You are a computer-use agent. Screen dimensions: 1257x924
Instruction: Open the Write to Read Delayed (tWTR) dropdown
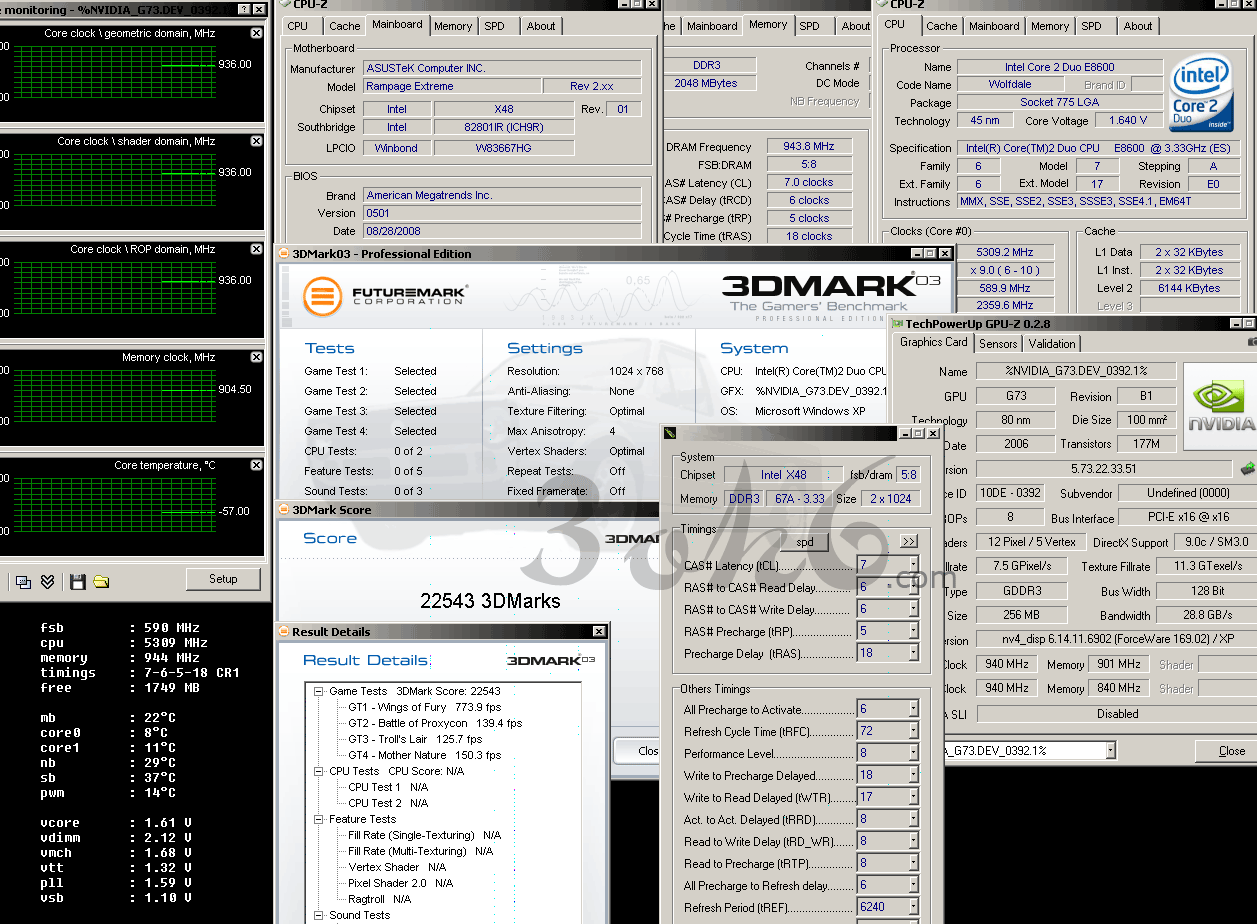coord(912,797)
